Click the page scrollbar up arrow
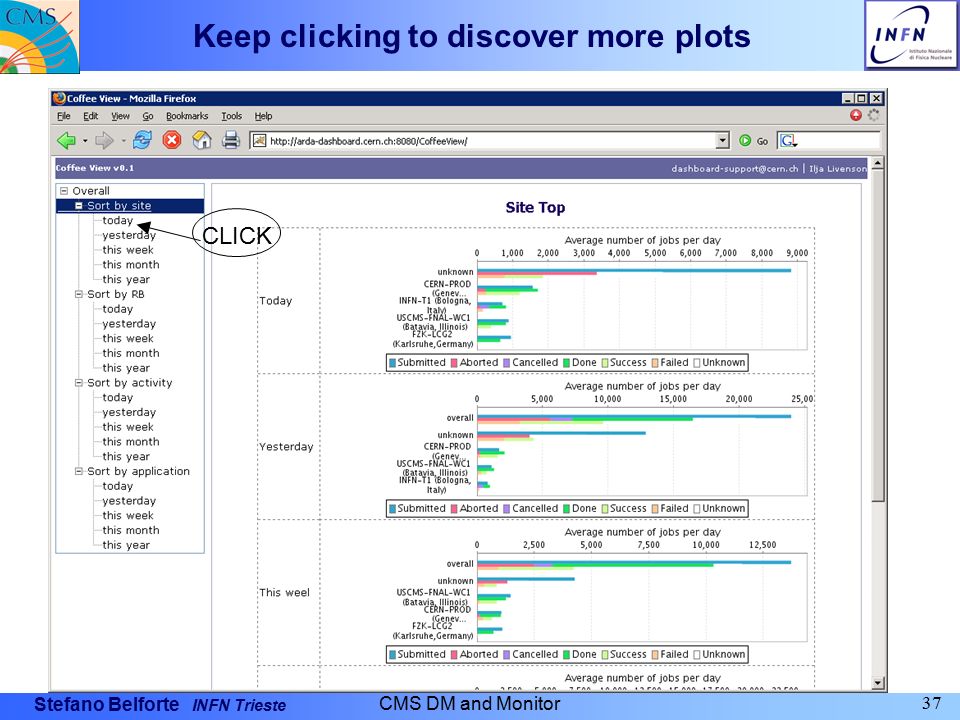 (x=877, y=163)
